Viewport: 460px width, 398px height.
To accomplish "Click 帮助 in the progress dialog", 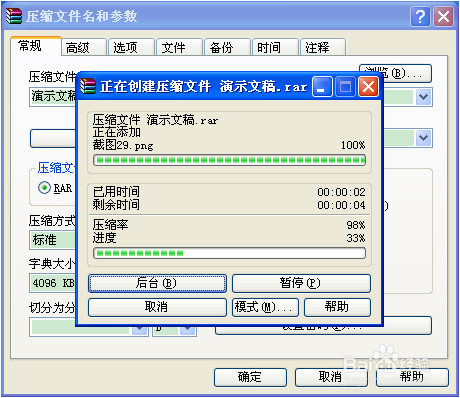I will [x=337, y=307].
